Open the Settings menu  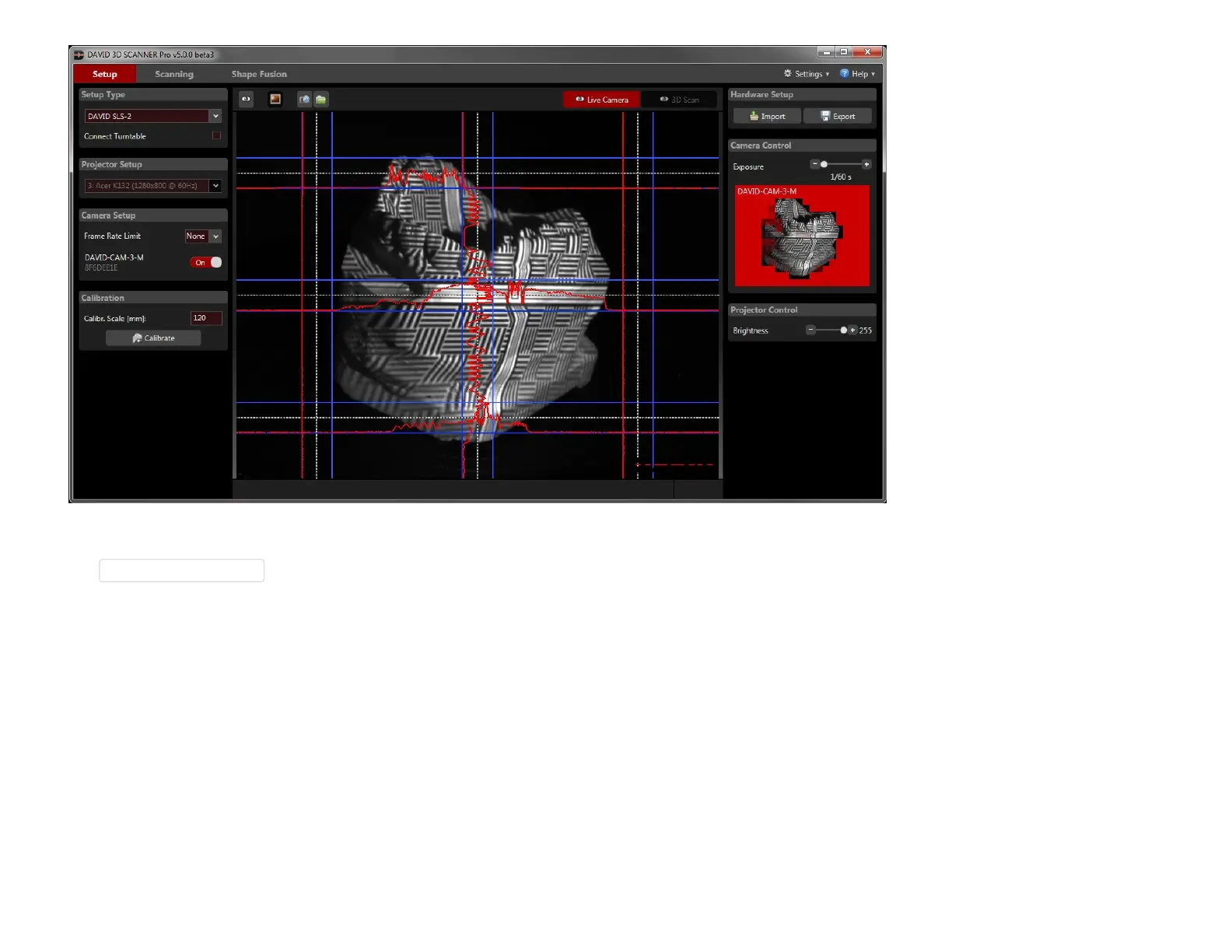(807, 74)
